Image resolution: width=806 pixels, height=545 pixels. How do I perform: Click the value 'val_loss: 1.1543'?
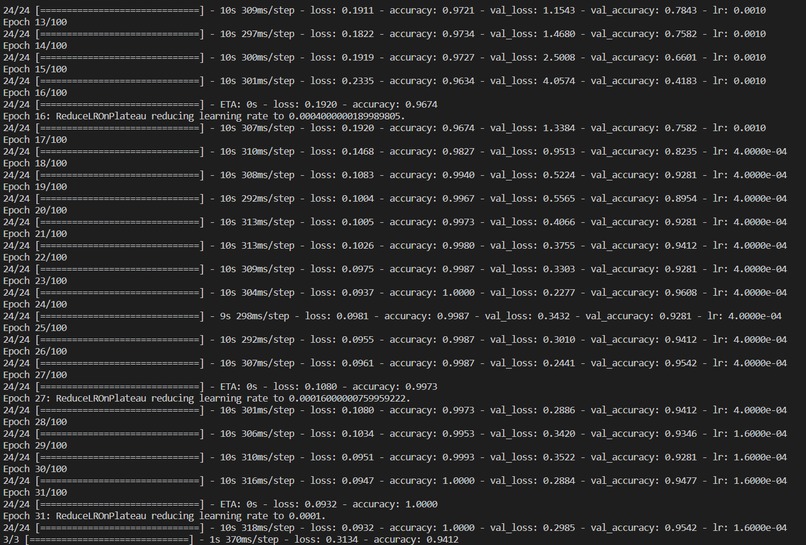pos(532,10)
